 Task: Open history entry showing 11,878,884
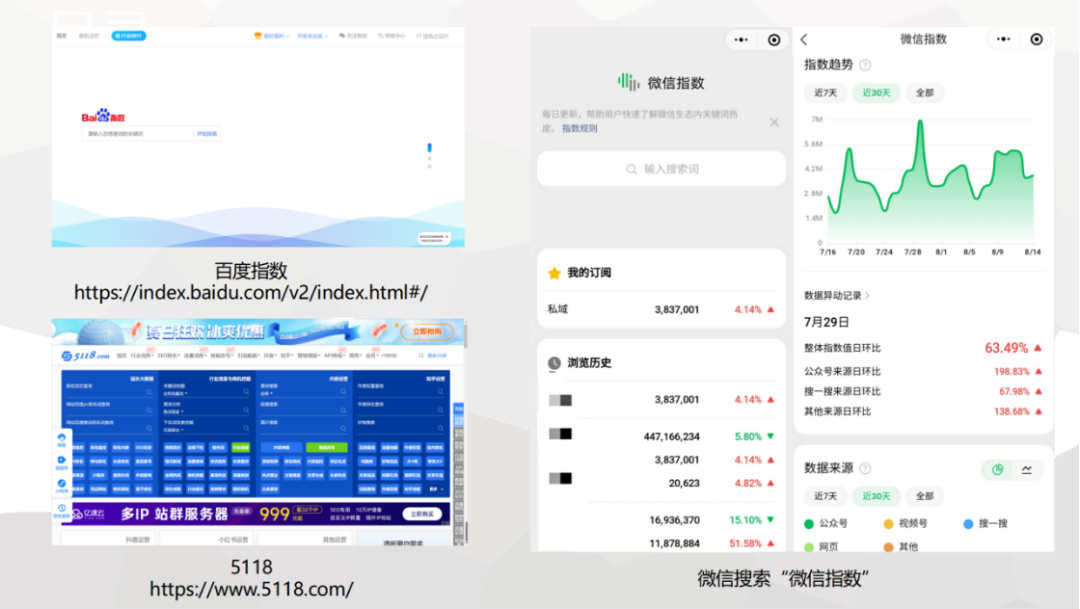click(661, 544)
